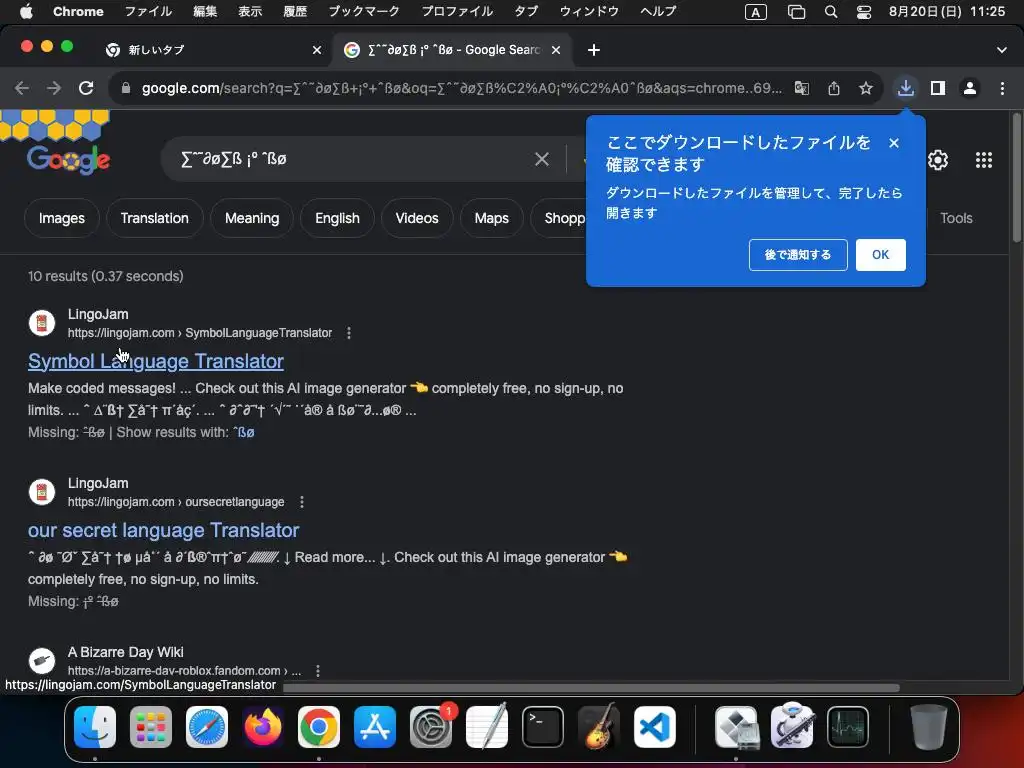The image size is (1024, 768).
Task: Bookmark this page with the star icon
Action: coord(866,88)
